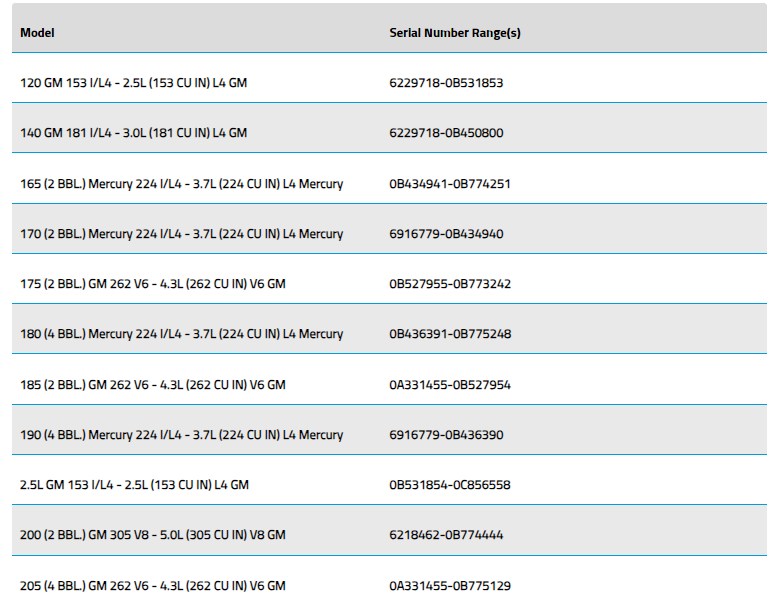Click the Serial Number Range(s) column header
The width and height of the screenshot is (775, 595).
(455, 33)
